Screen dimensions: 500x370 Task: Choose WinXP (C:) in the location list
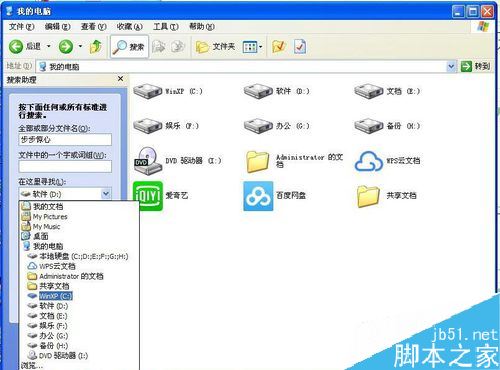(55, 296)
